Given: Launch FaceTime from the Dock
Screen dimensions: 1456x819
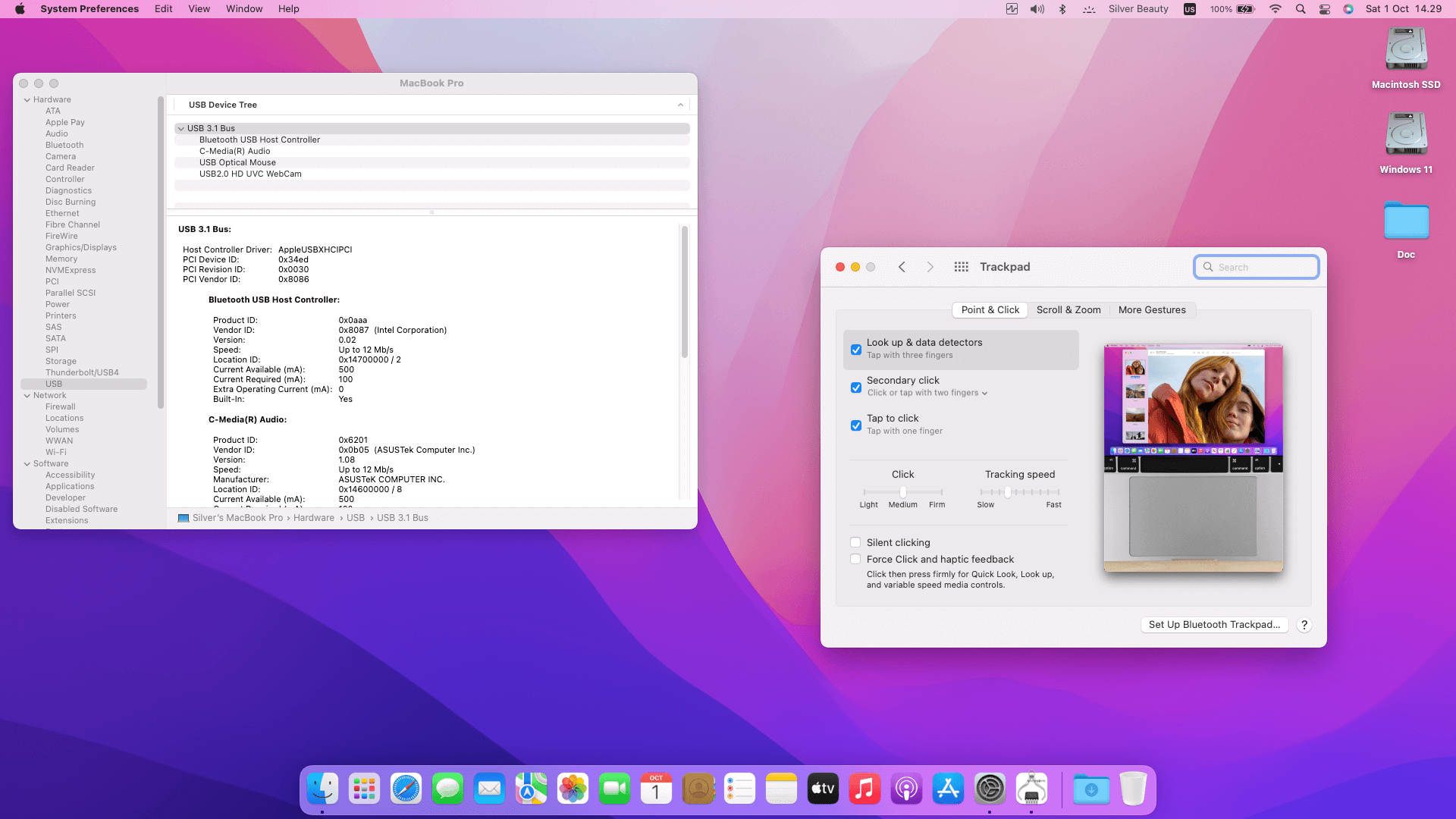Looking at the screenshot, I should pos(615,789).
